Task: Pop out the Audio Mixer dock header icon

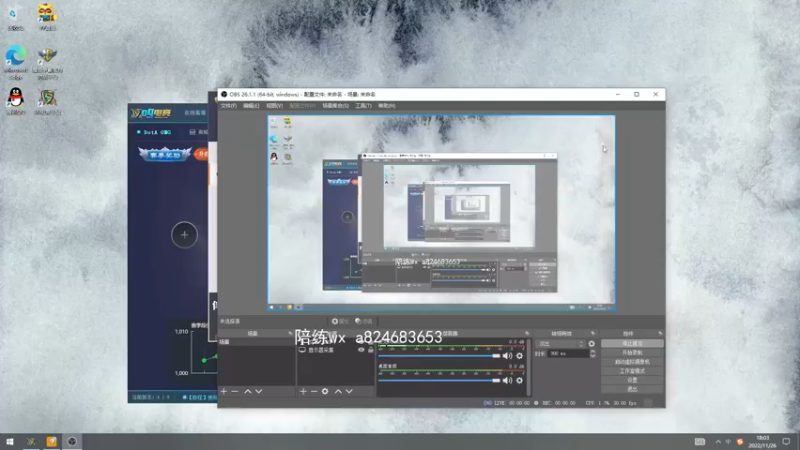Action: [x=527, y=333]
